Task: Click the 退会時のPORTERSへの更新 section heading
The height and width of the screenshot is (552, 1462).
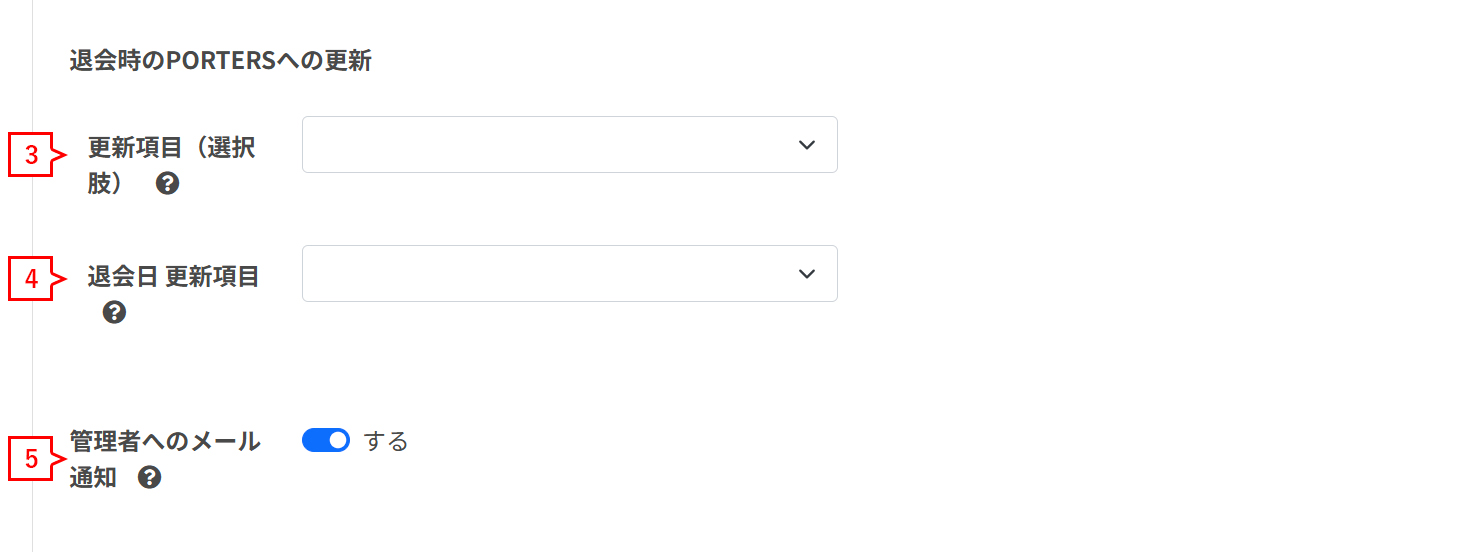Action: click(221, 61)
